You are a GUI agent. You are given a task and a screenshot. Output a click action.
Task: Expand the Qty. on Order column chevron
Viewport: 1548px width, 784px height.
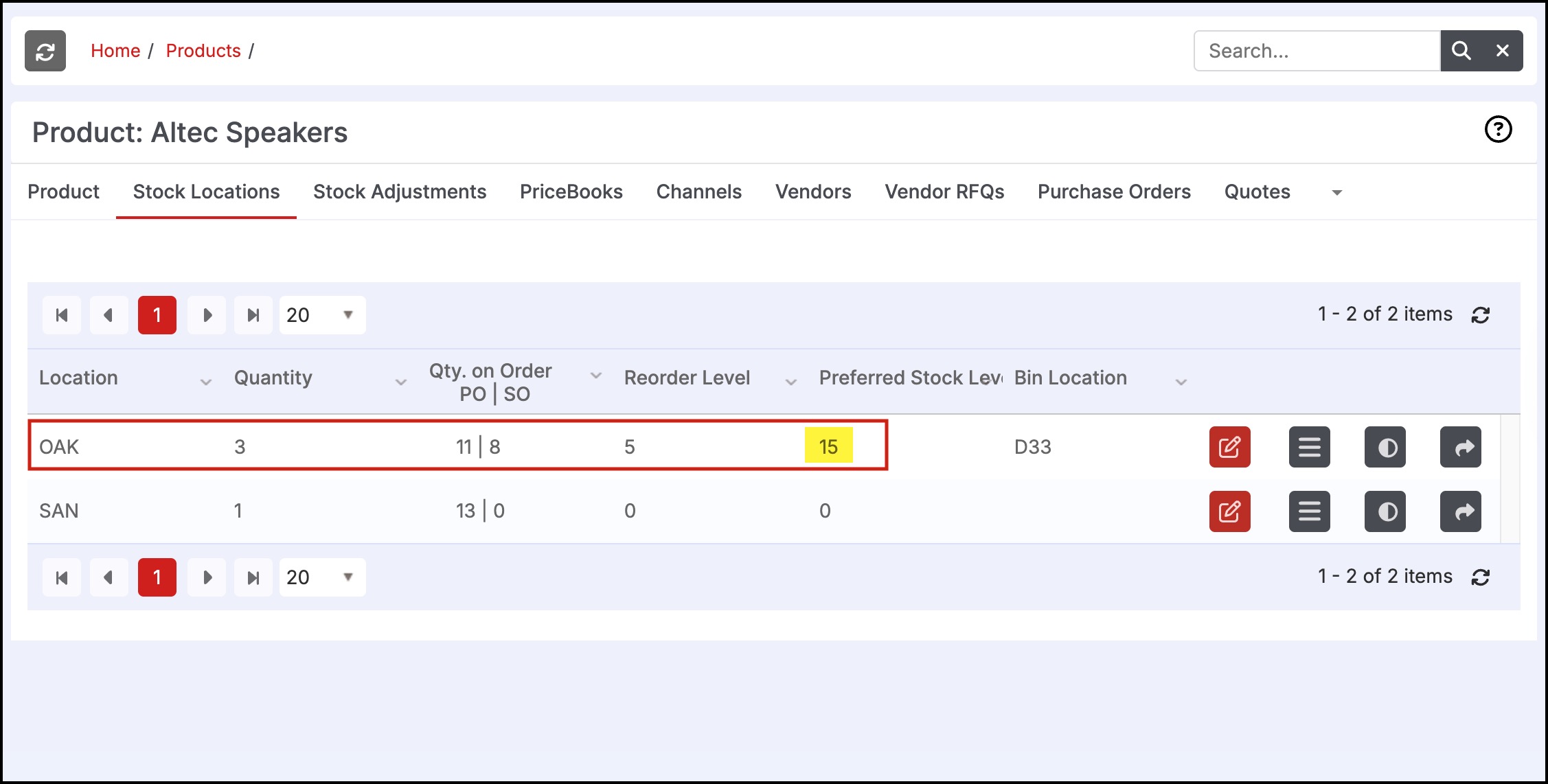point(596,375)
